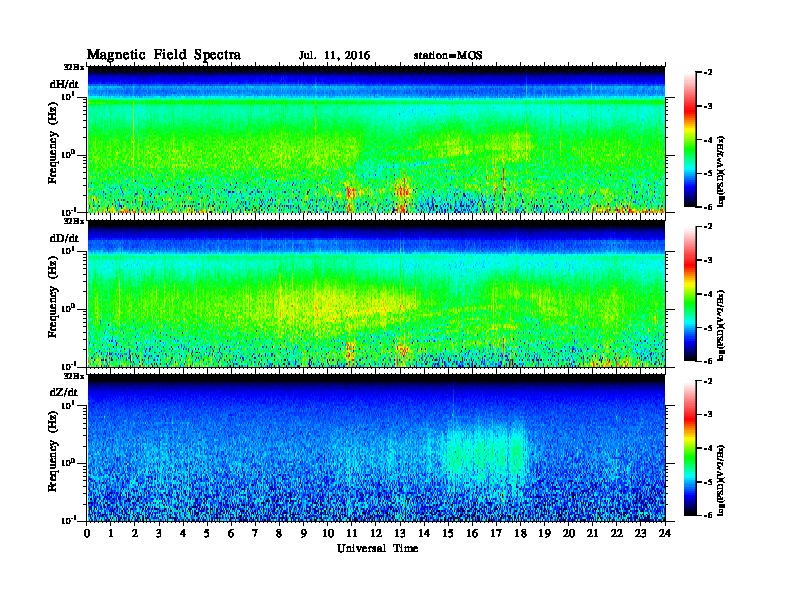
Task: Click the color bar beside the dH/dt spectrogram
Action: click(x=690, y=139)
